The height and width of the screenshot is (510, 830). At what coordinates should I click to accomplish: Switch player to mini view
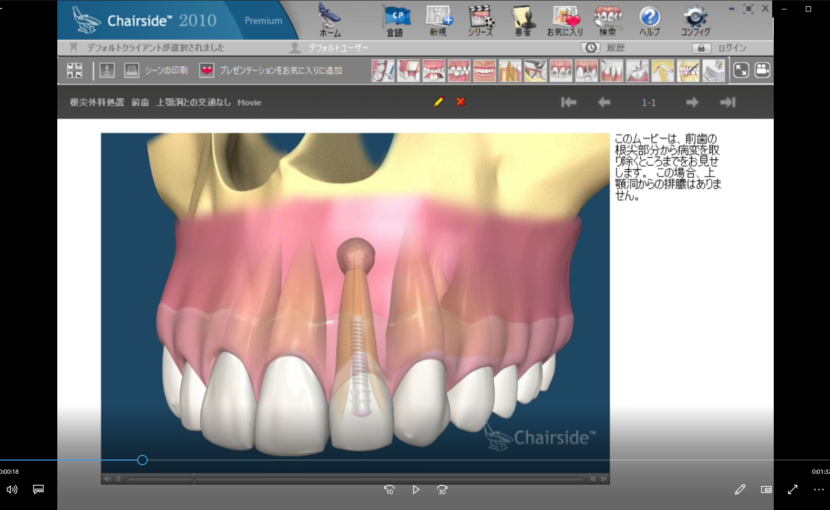click(766, 490)
